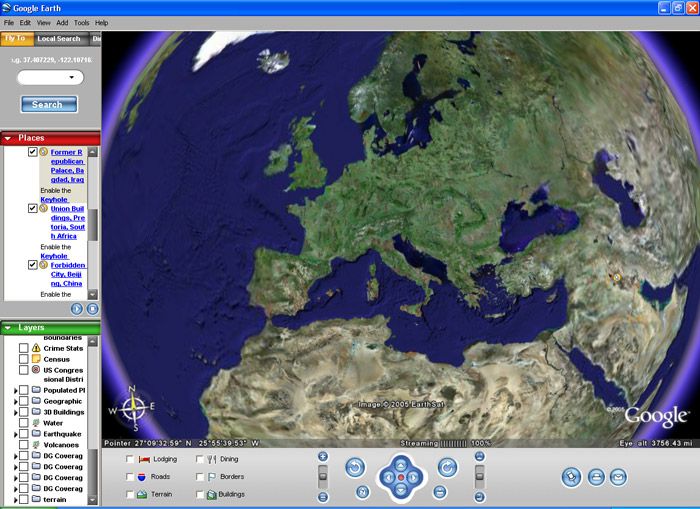
Task: Enable the Lodging checkbox
Action: (129, 459)
